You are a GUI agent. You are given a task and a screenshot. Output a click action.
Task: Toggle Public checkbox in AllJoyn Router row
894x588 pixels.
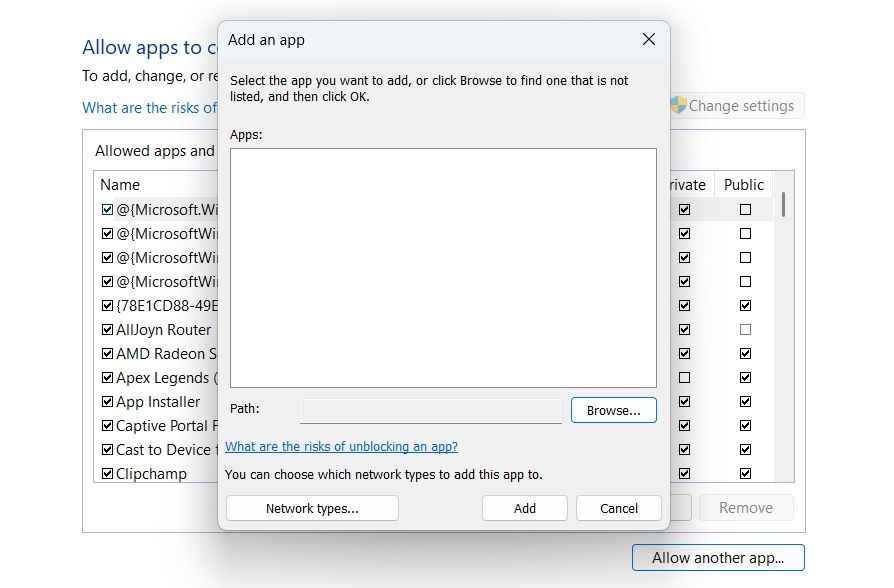(x=745, y=330)
